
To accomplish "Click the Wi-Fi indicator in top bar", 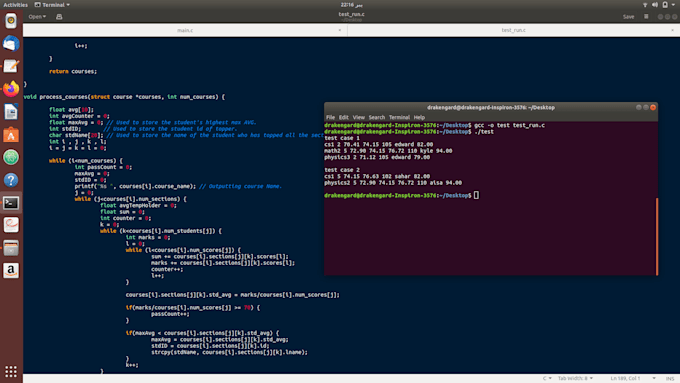I will point(645,5).
